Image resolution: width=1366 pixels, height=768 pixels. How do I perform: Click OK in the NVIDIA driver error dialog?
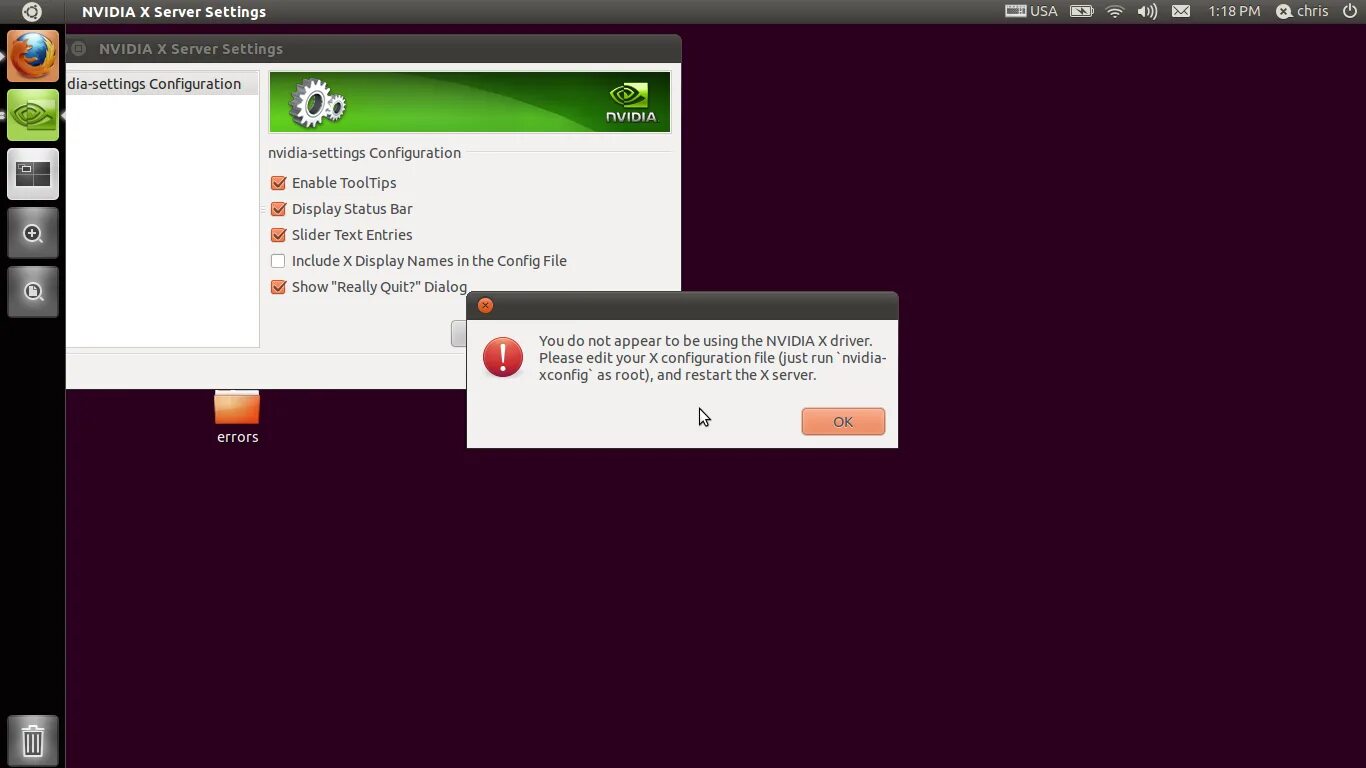click(x=843, y=421)
